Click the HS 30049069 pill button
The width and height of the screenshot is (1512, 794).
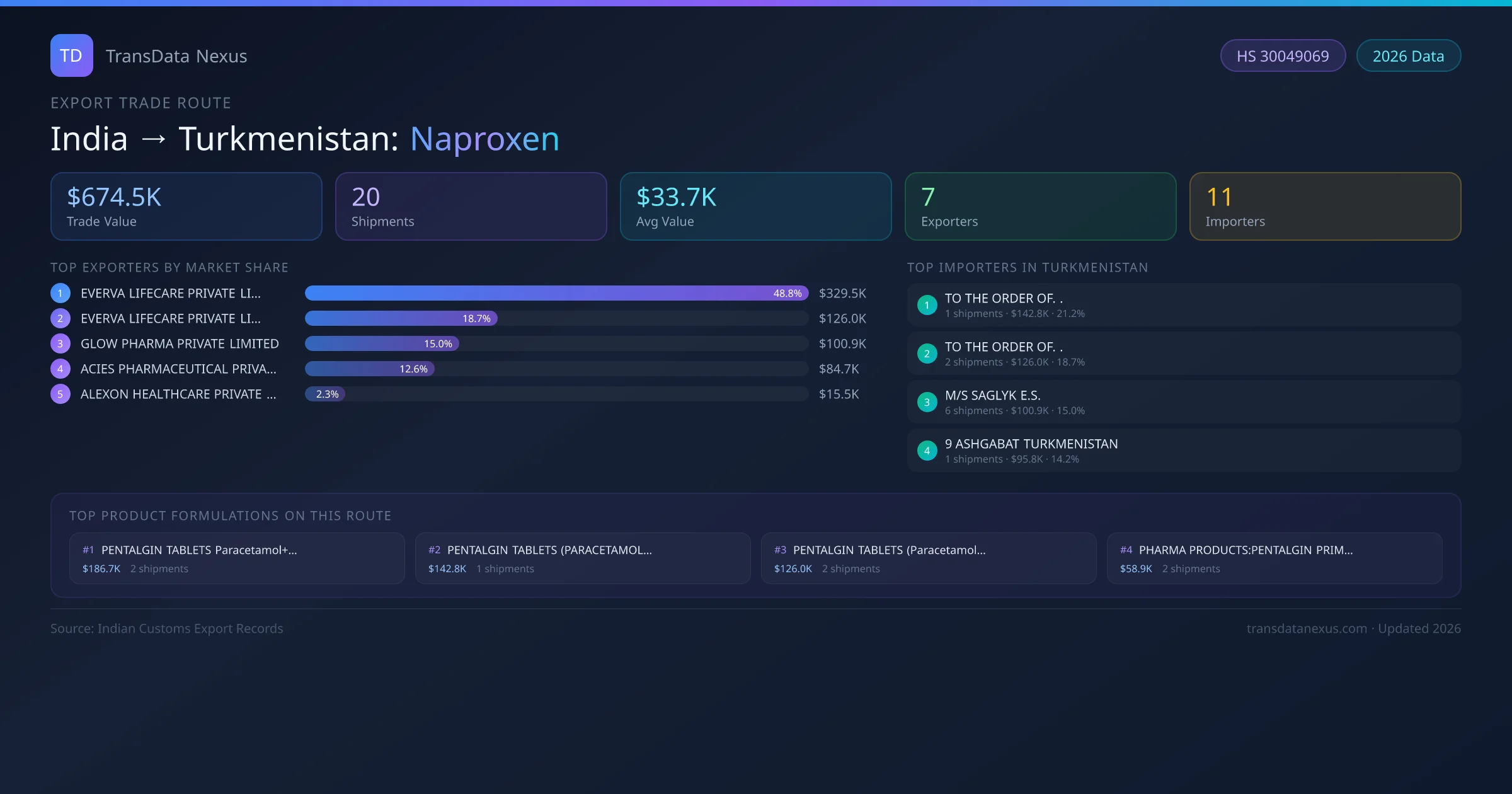(1282, 56)
